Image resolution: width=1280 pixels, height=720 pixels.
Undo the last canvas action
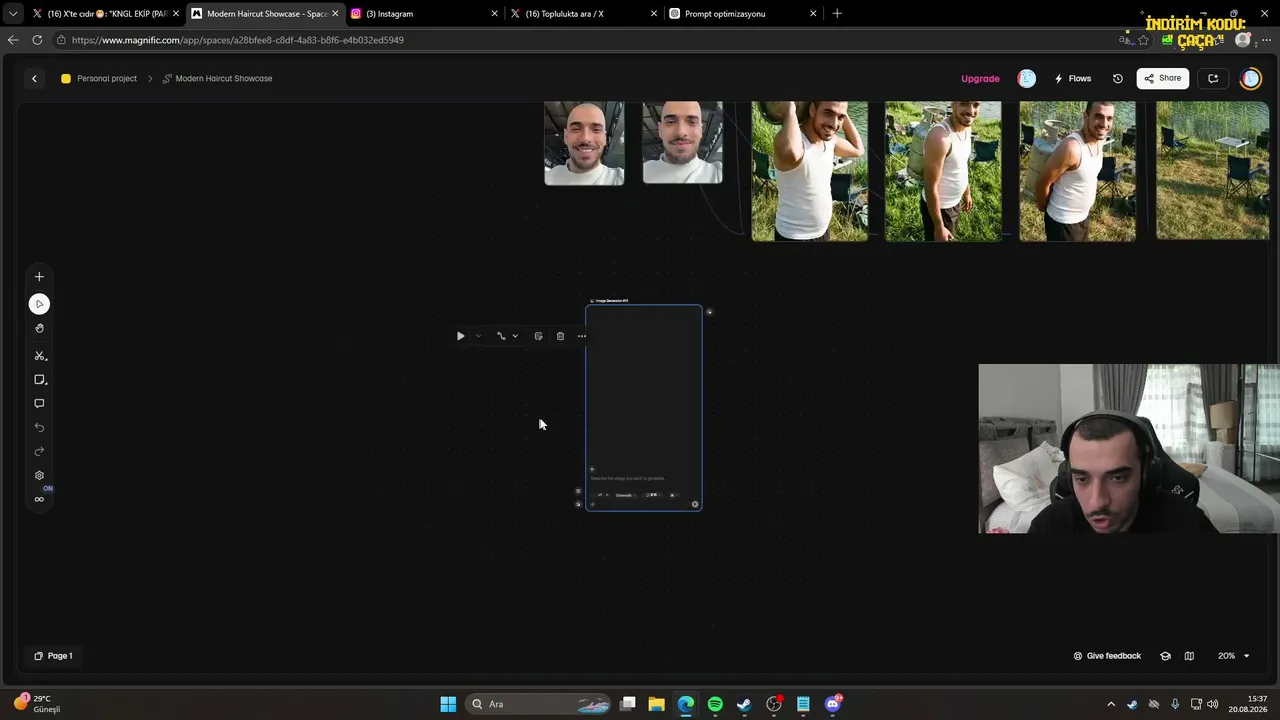pos(39,428)
